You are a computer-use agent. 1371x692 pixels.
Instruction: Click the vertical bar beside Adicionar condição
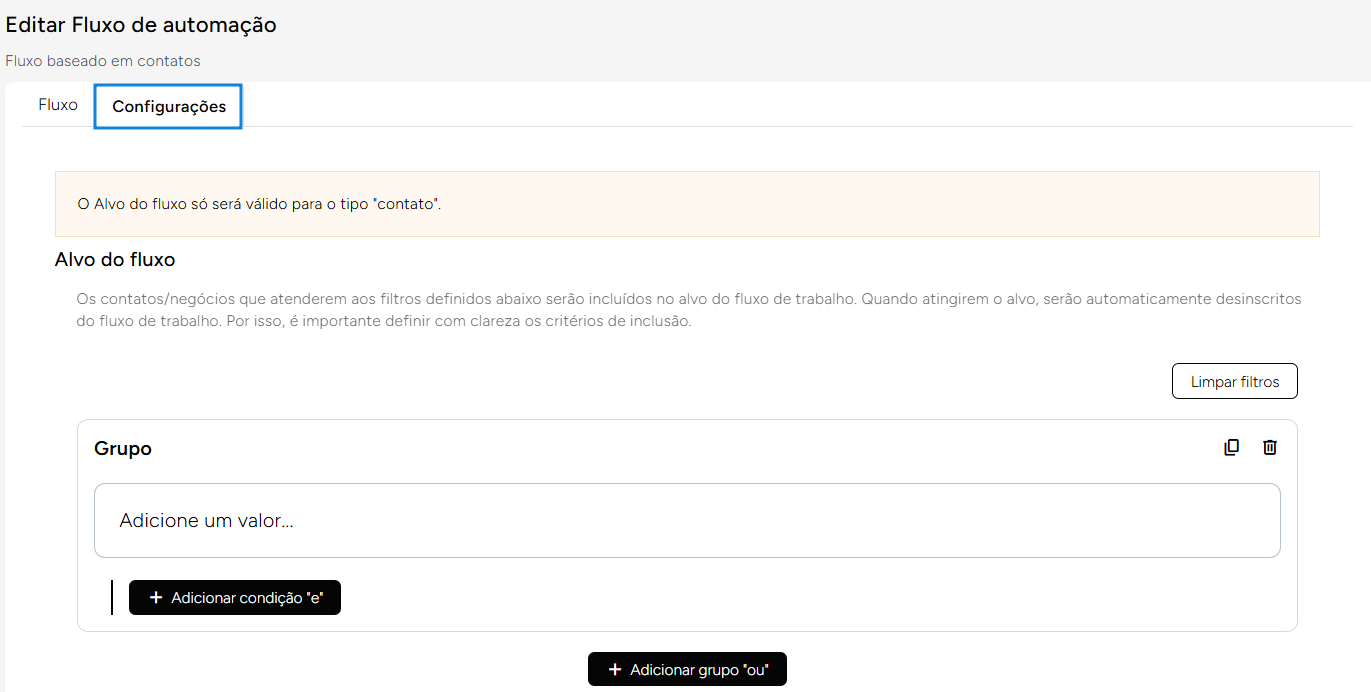click(112, 598)
